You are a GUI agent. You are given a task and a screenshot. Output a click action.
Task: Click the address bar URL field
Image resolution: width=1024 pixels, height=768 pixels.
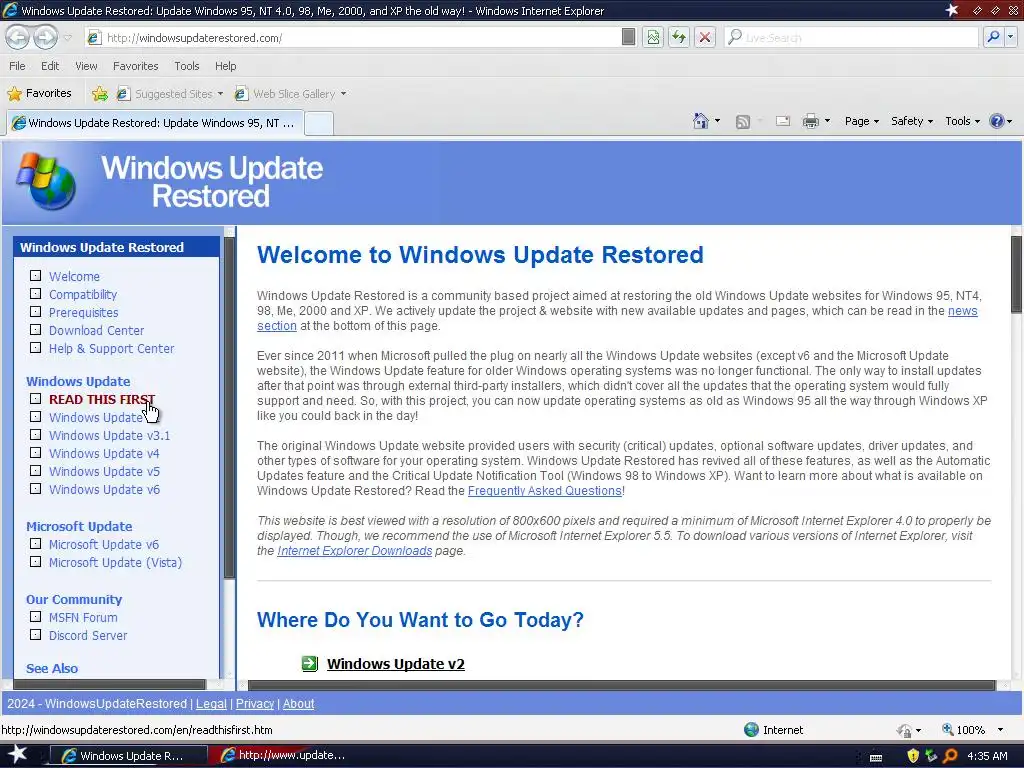[x=353, y=38]
